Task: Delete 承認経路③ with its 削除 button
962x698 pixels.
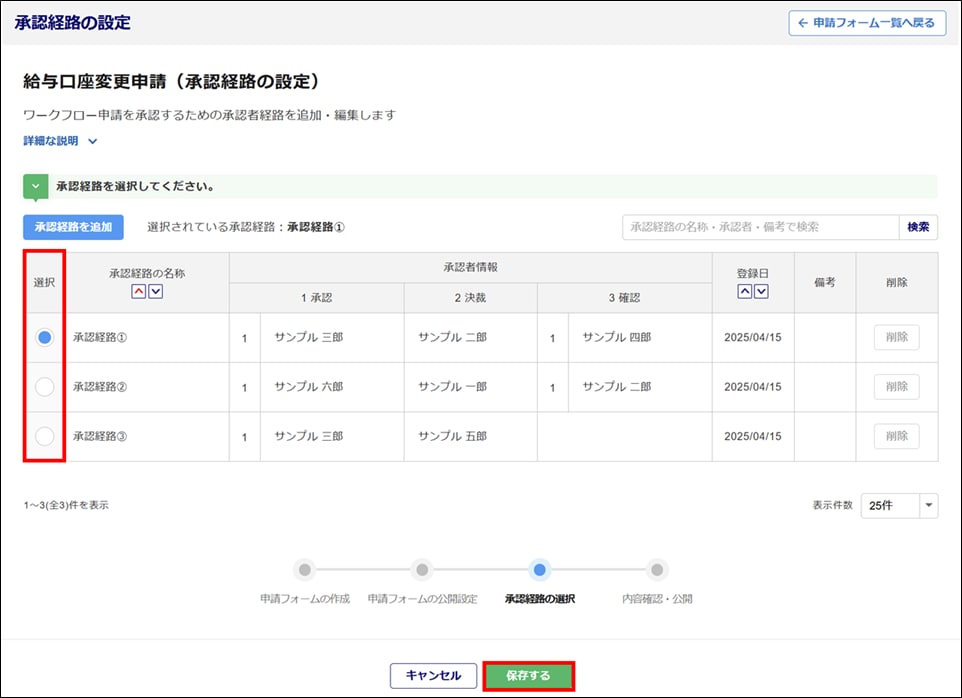Action: (x=896, y=436)
